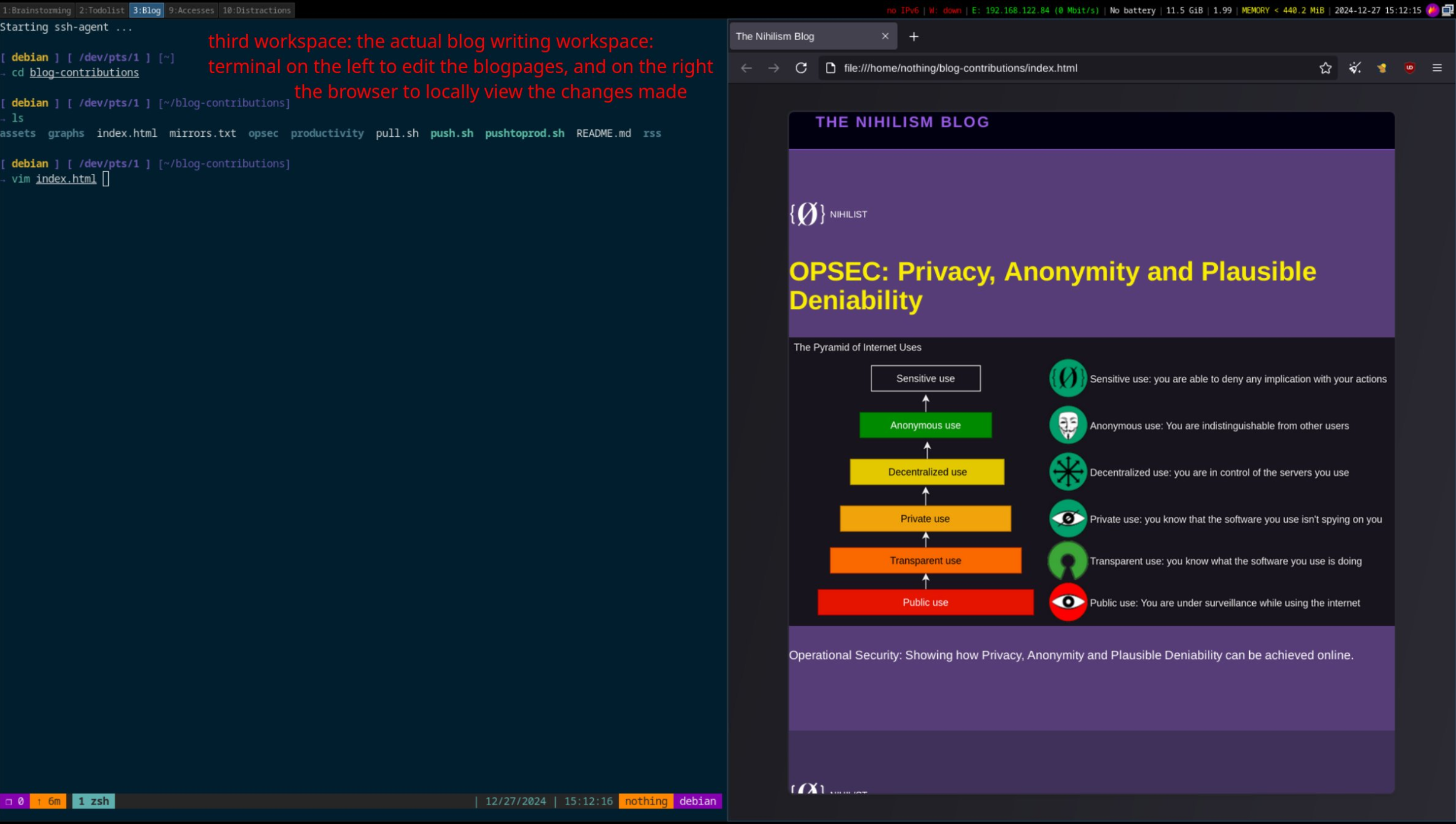Viewport: 1456px width, 824px height.
Task: Switch to 2:Todolist workspace
Action: point(101,10)
